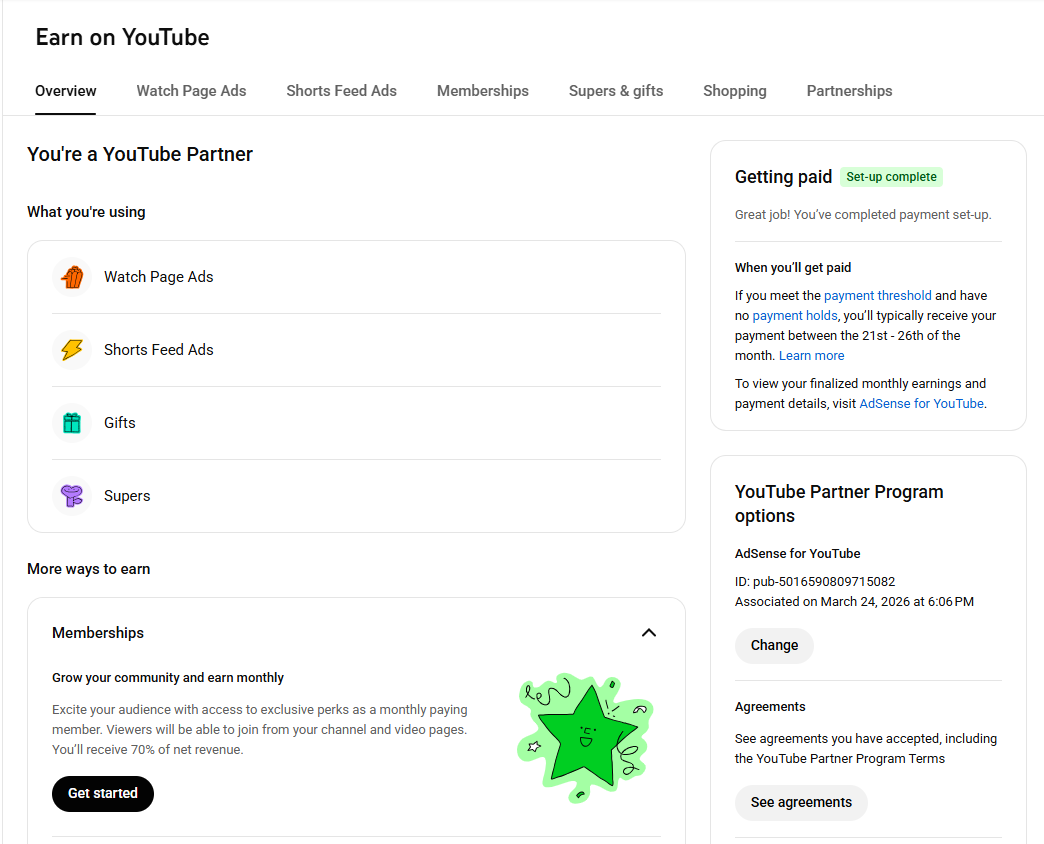Screen dimensions: 1044x844
Task: Click the Gifts present box icon
Action: tap(72, 423)
